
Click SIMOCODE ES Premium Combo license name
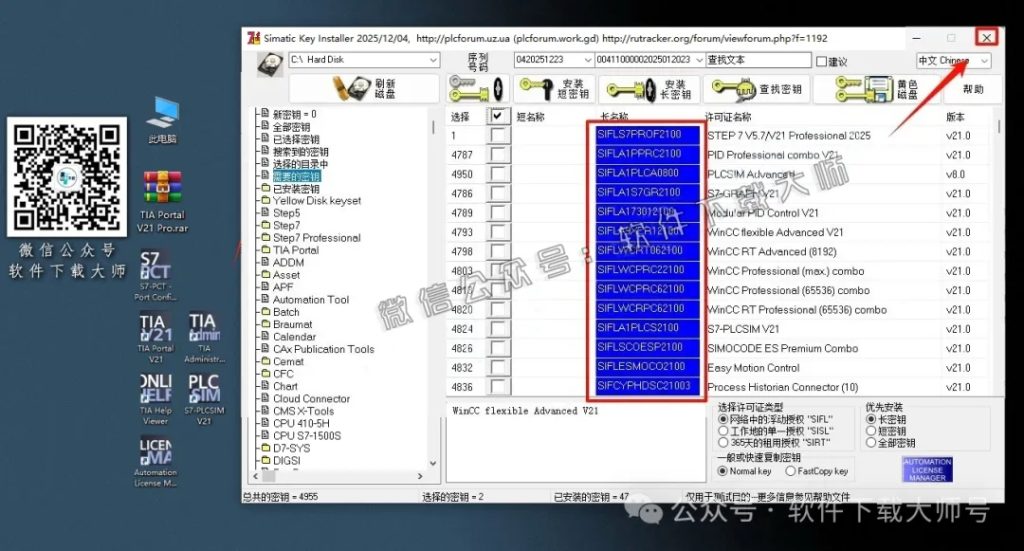[x=782, y=349]
